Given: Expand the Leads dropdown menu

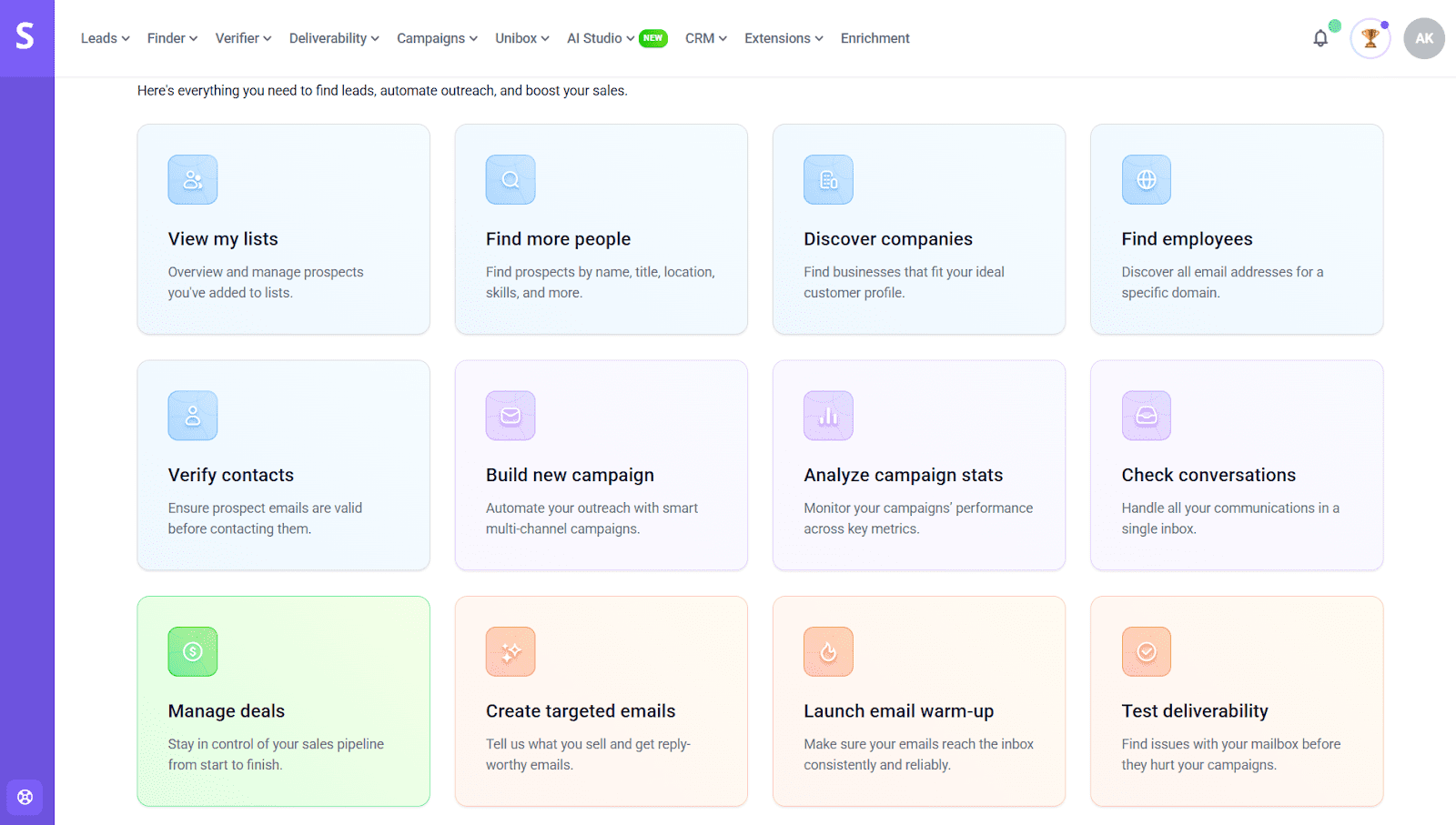Looking at the screenshot, I should 105,38.
